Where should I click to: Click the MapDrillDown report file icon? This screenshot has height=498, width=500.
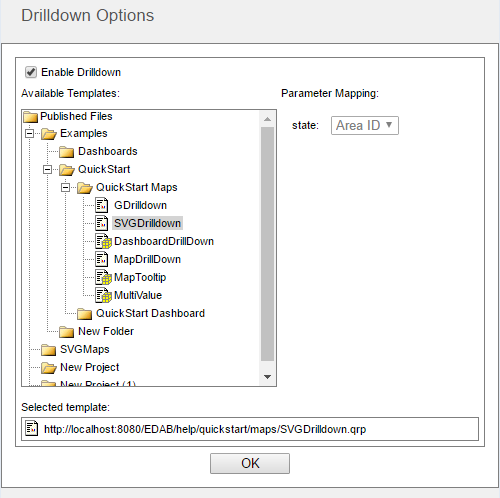point(102,259)
